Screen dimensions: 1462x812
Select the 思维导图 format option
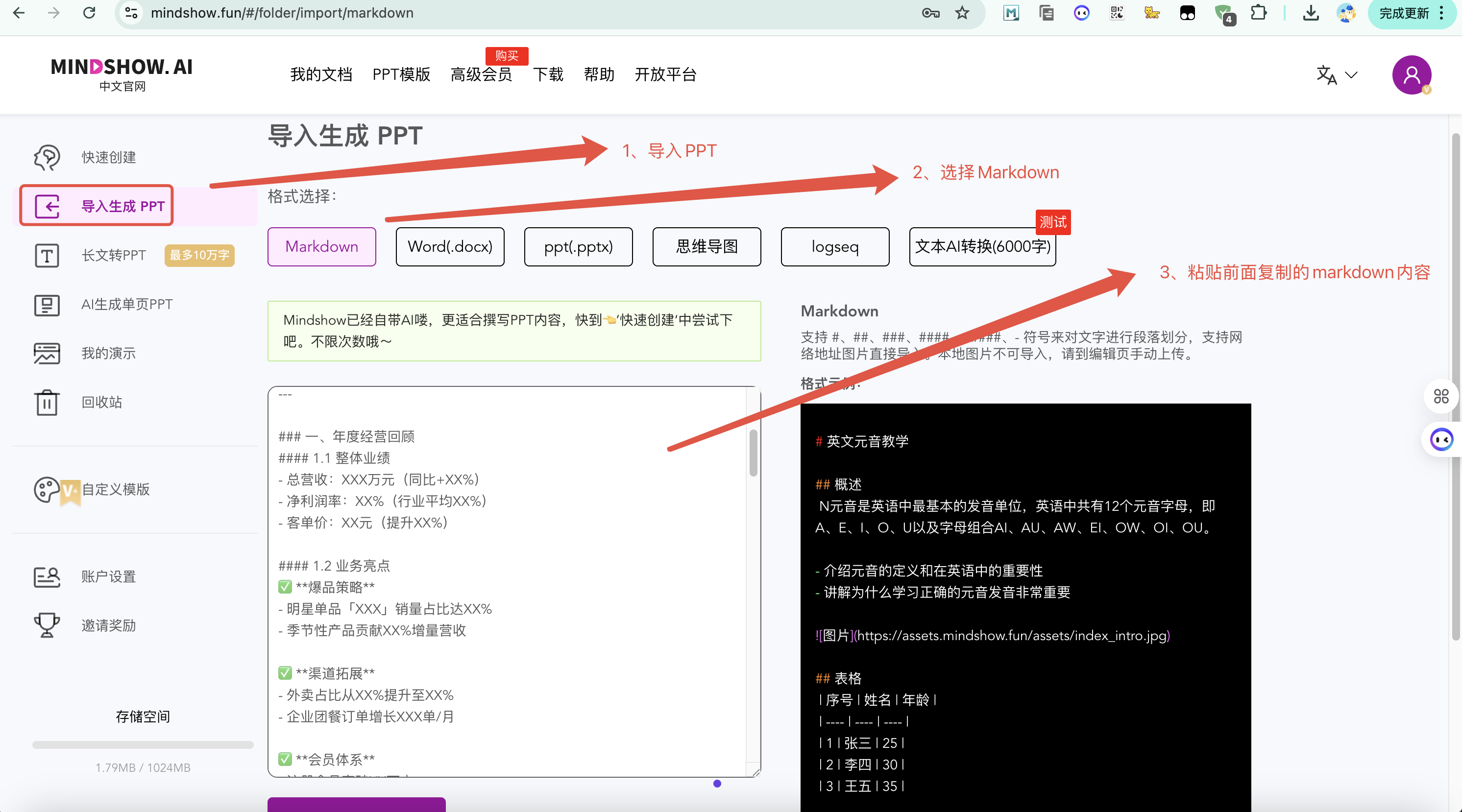(706, 247)
